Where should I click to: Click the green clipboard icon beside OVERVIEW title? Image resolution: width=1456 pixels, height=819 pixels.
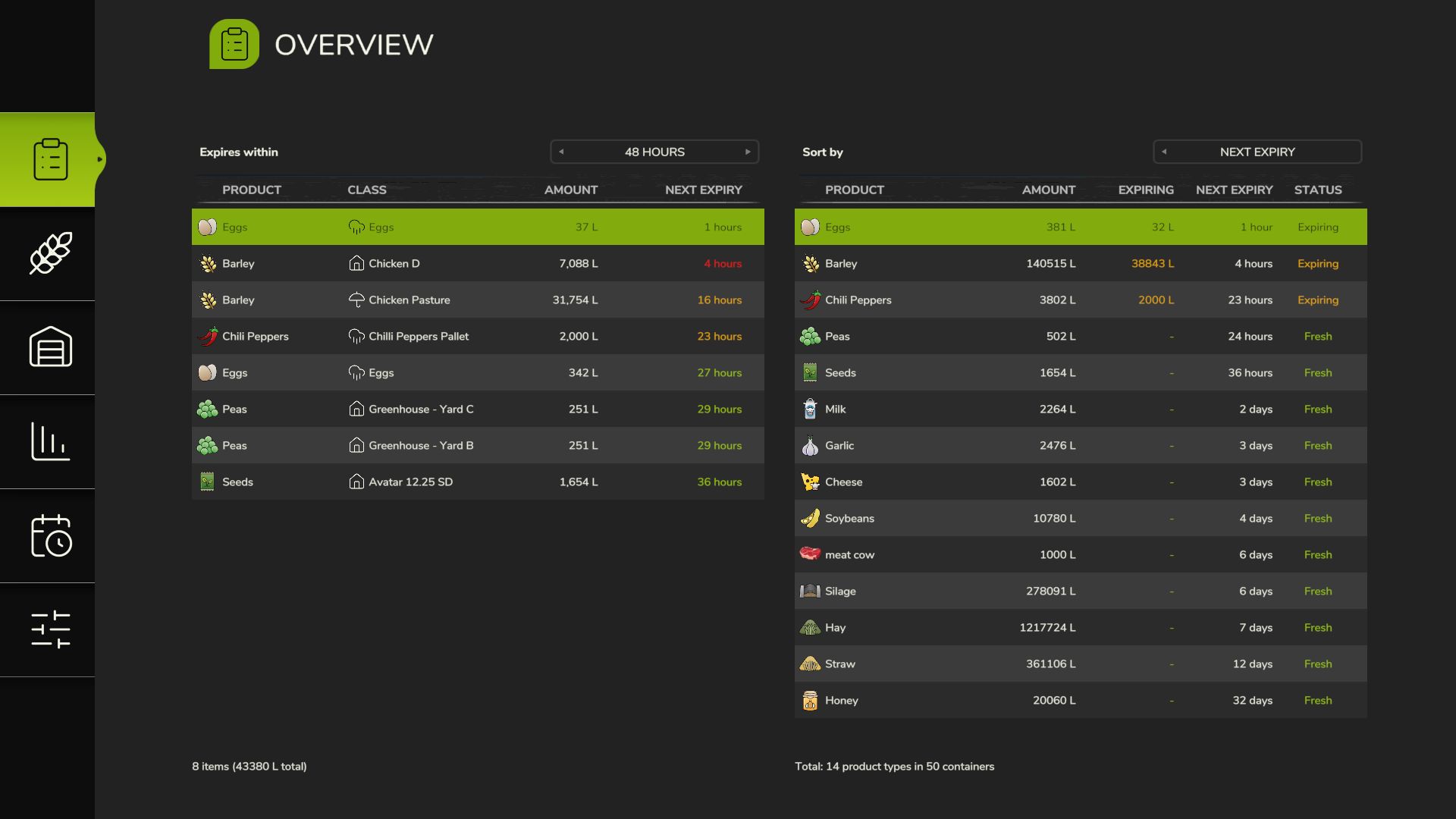(234, 43)
